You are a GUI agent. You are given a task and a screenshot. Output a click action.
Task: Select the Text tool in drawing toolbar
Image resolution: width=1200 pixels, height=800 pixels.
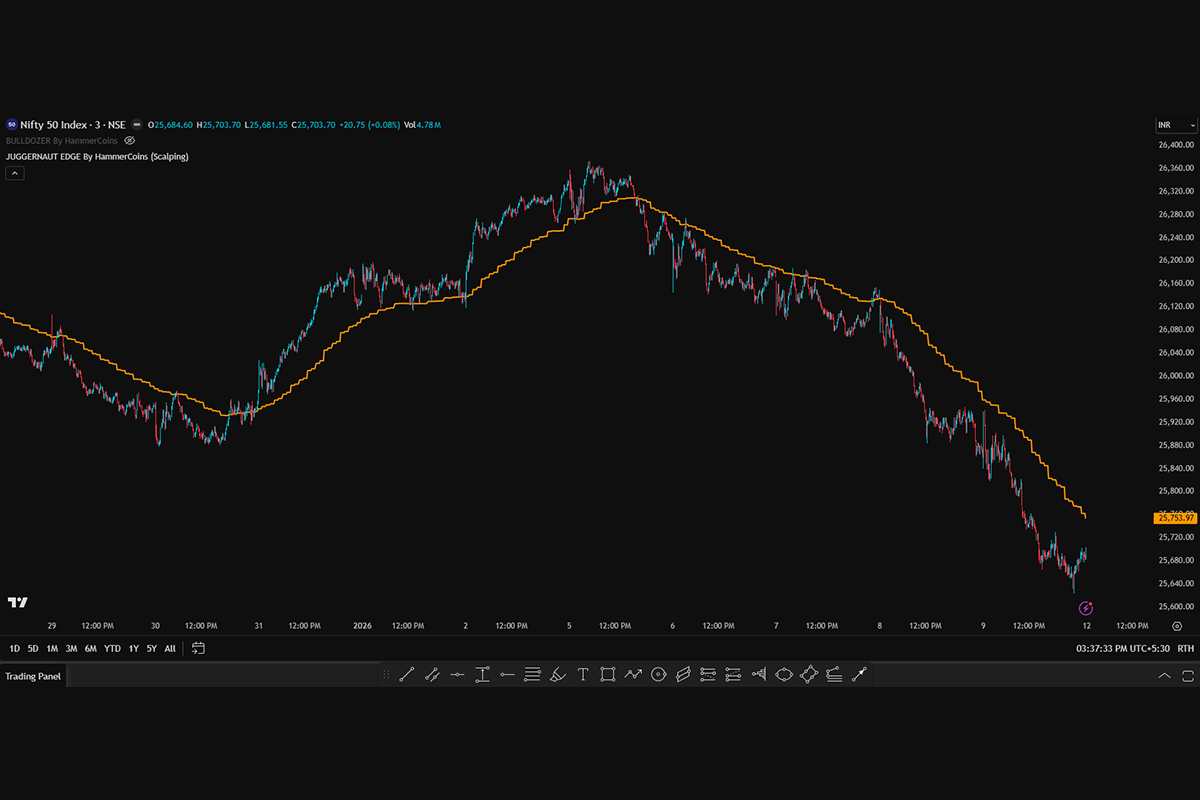coord(583,675)
